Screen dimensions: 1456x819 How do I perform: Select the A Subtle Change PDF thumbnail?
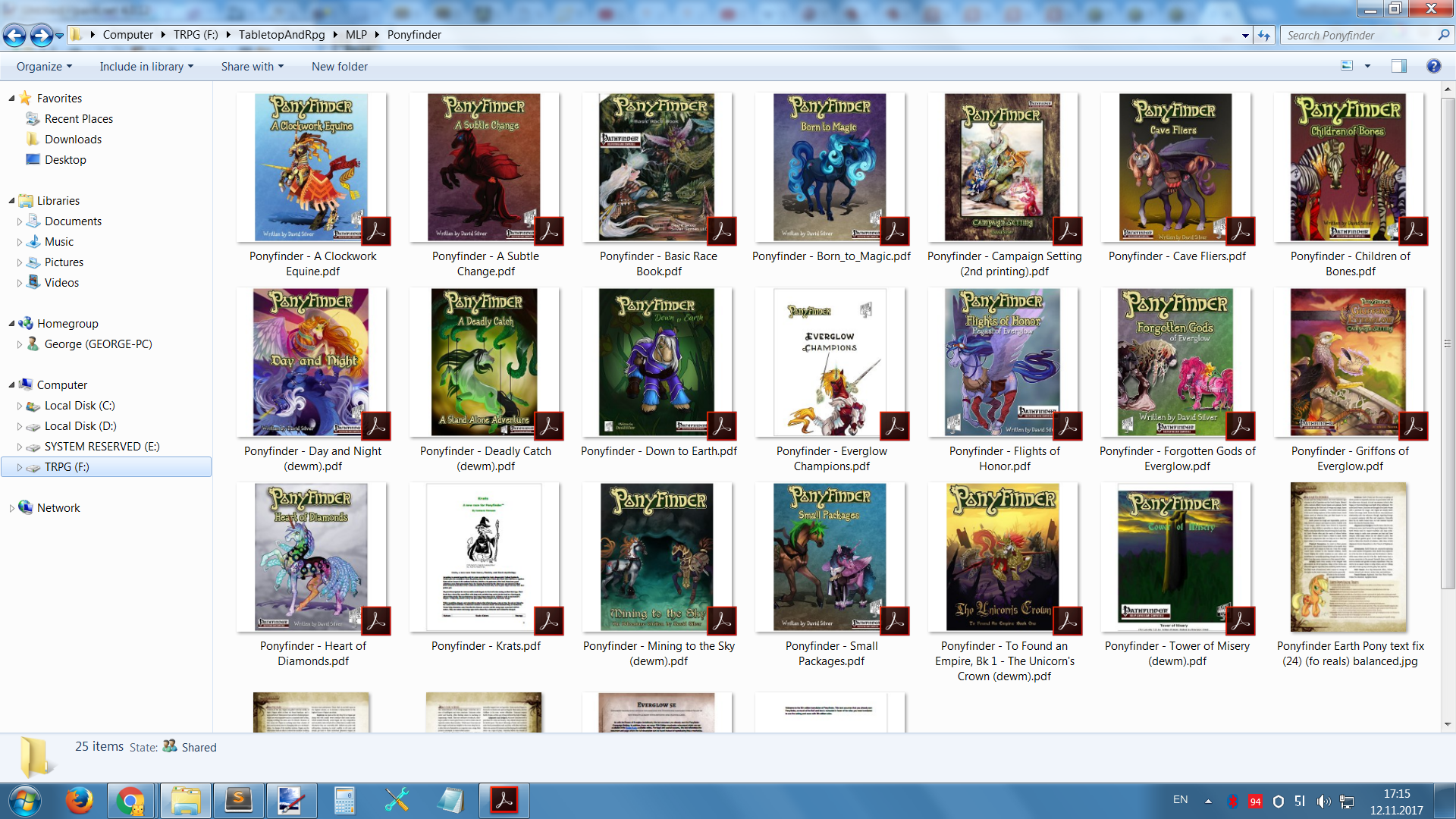pyautogui.click(x=485, y=168)
